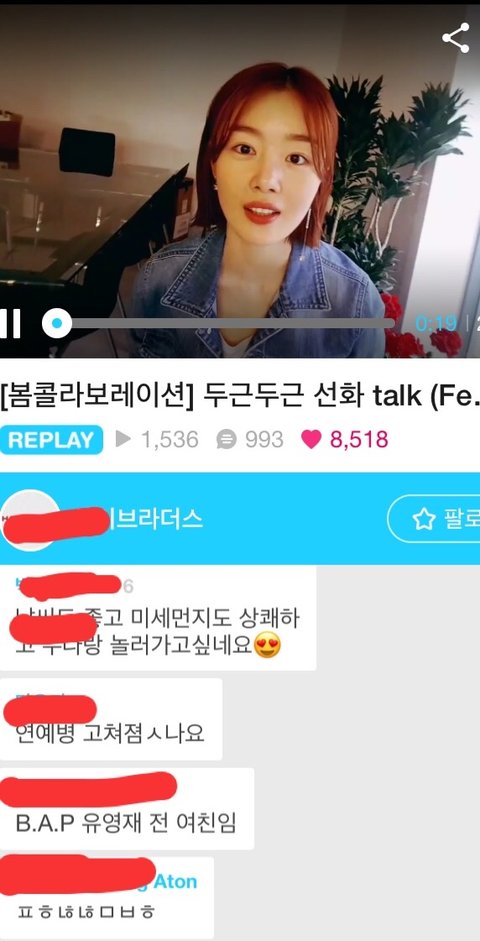This screenshot has height=941, width=480.
Task: Click the REPLAY badge
Action: pos(52,440)
